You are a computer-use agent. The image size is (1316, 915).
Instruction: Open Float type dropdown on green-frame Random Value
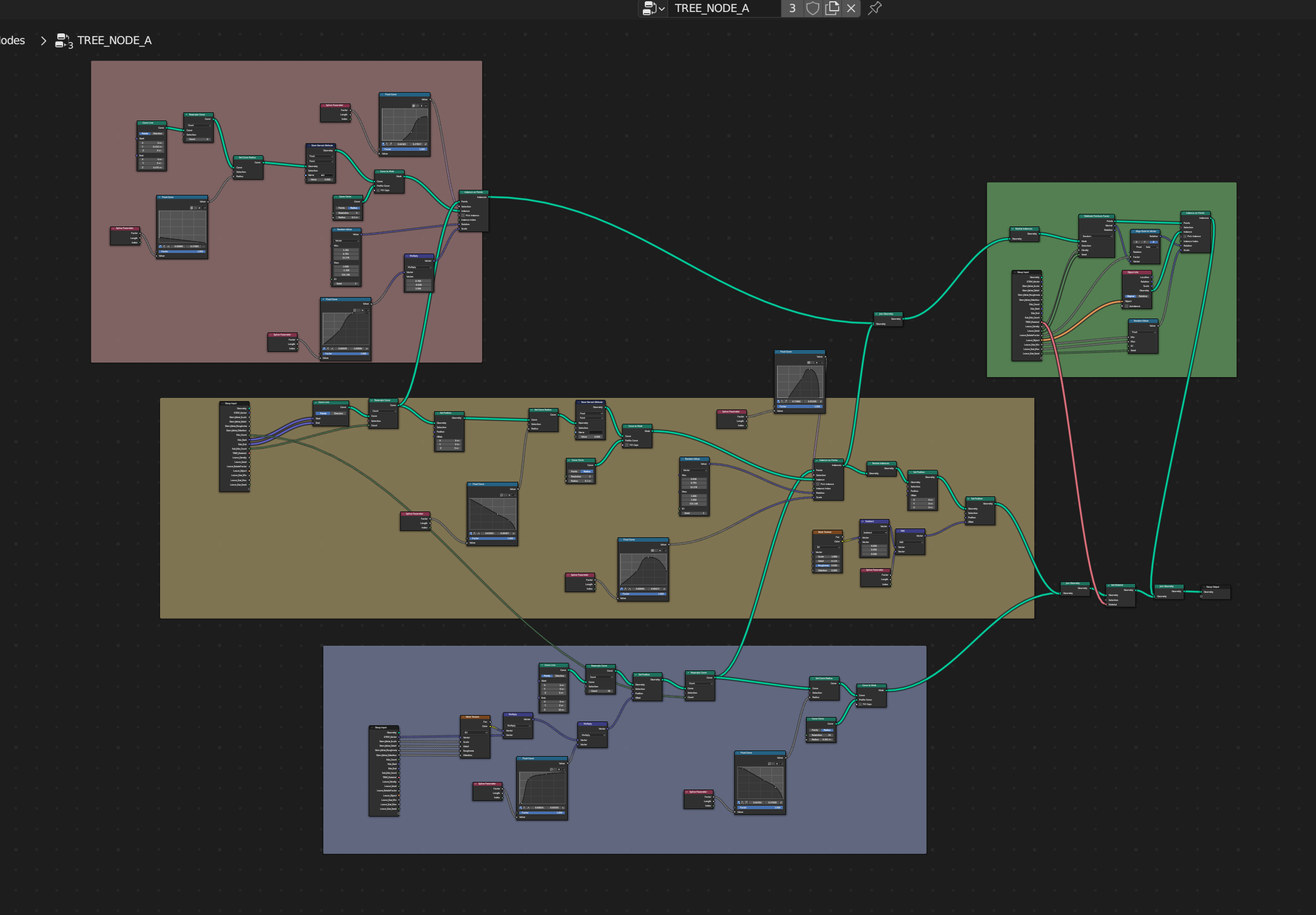pos(1143,332)
